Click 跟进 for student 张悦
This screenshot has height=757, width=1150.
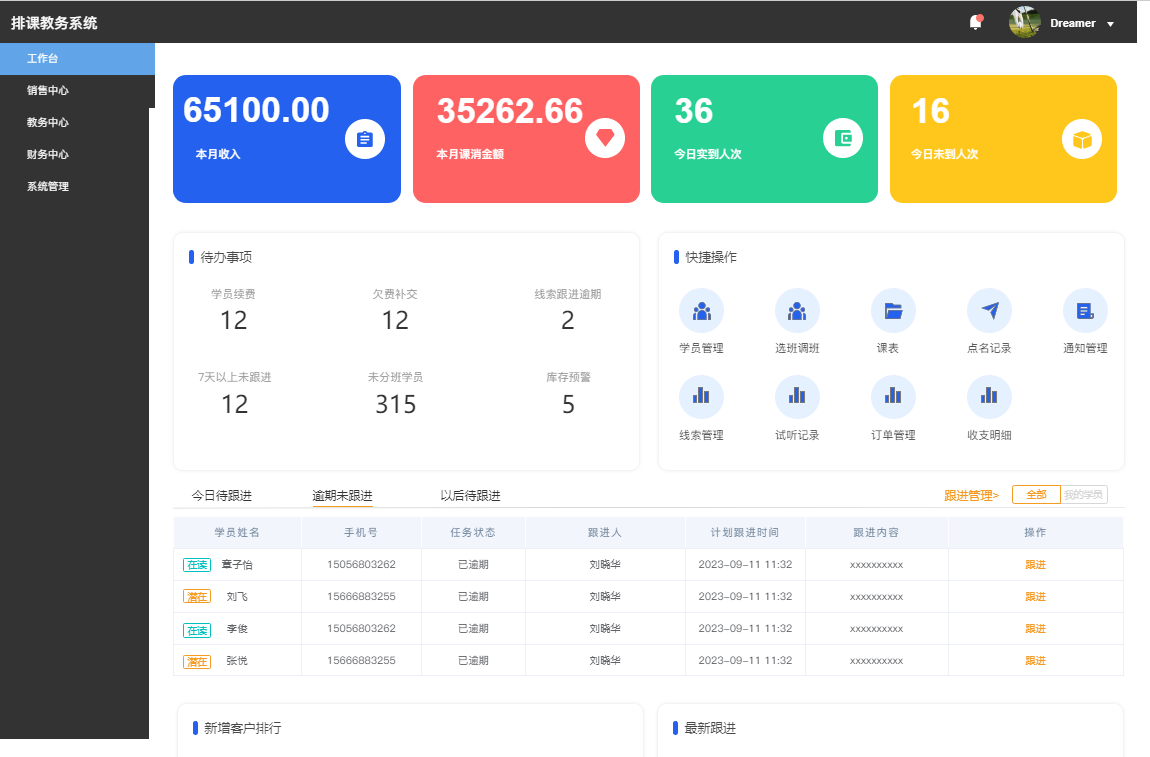click(1036, 661)
